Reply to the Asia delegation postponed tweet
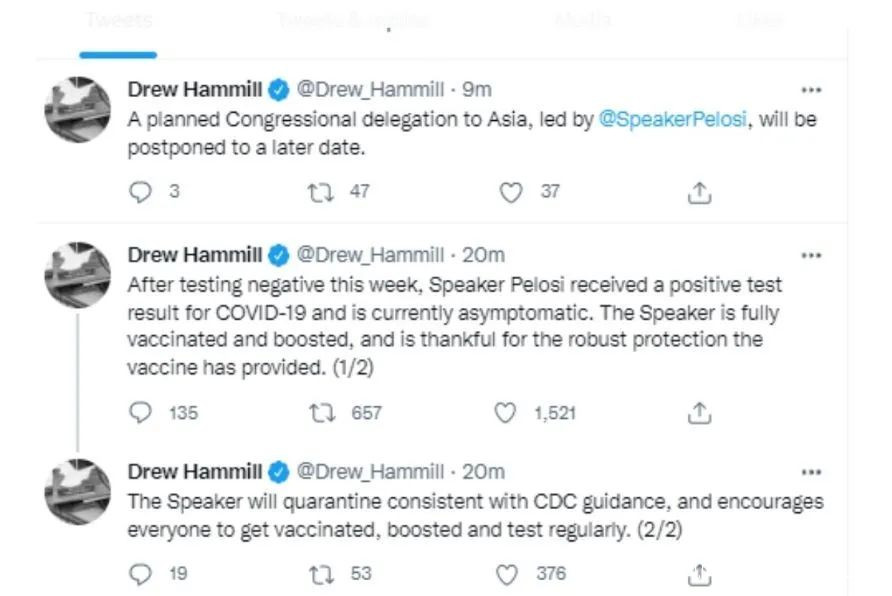The image size is (892, 596). tap(141, 192)
